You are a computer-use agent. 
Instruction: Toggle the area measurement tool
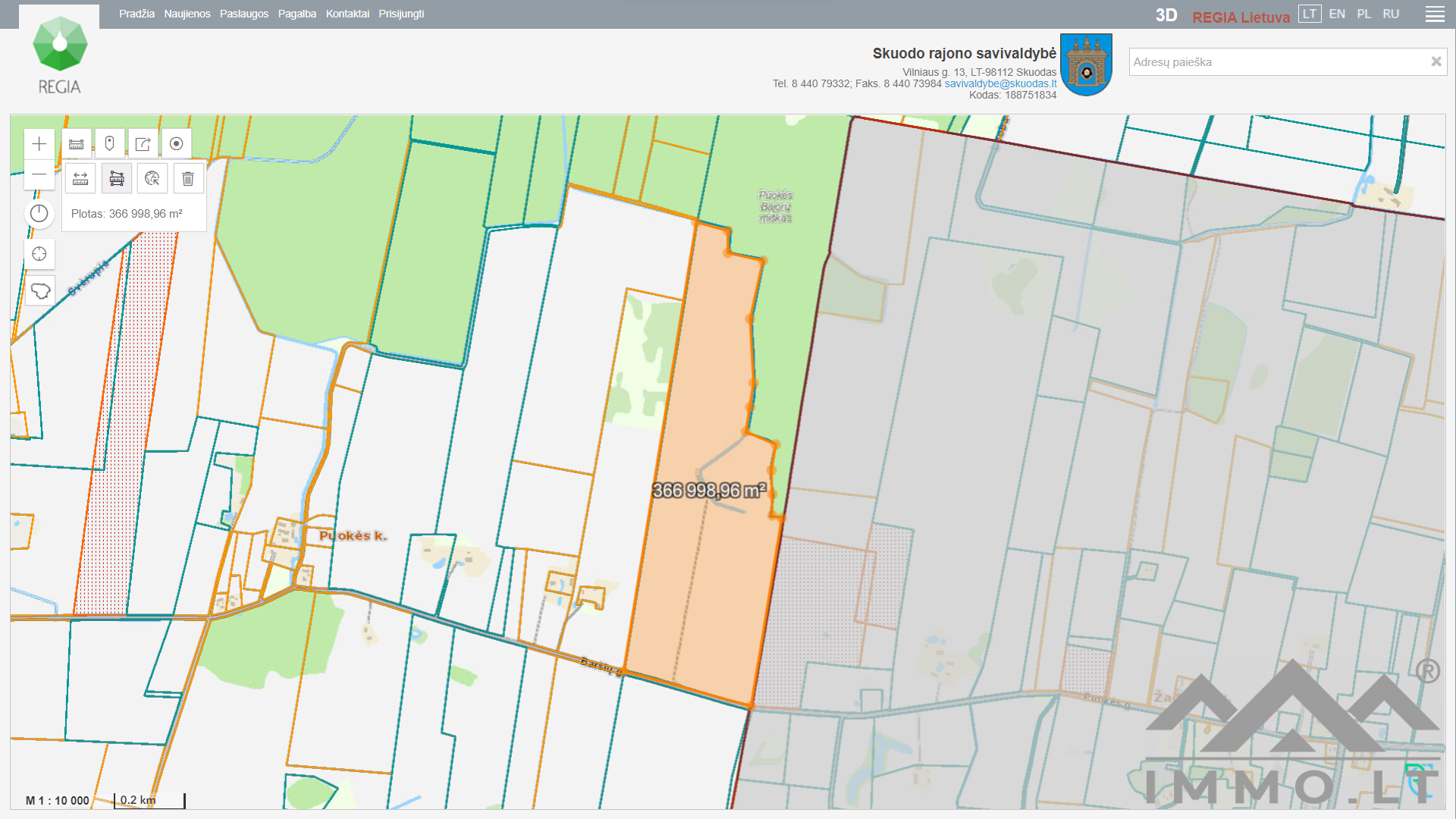point(117,179)
